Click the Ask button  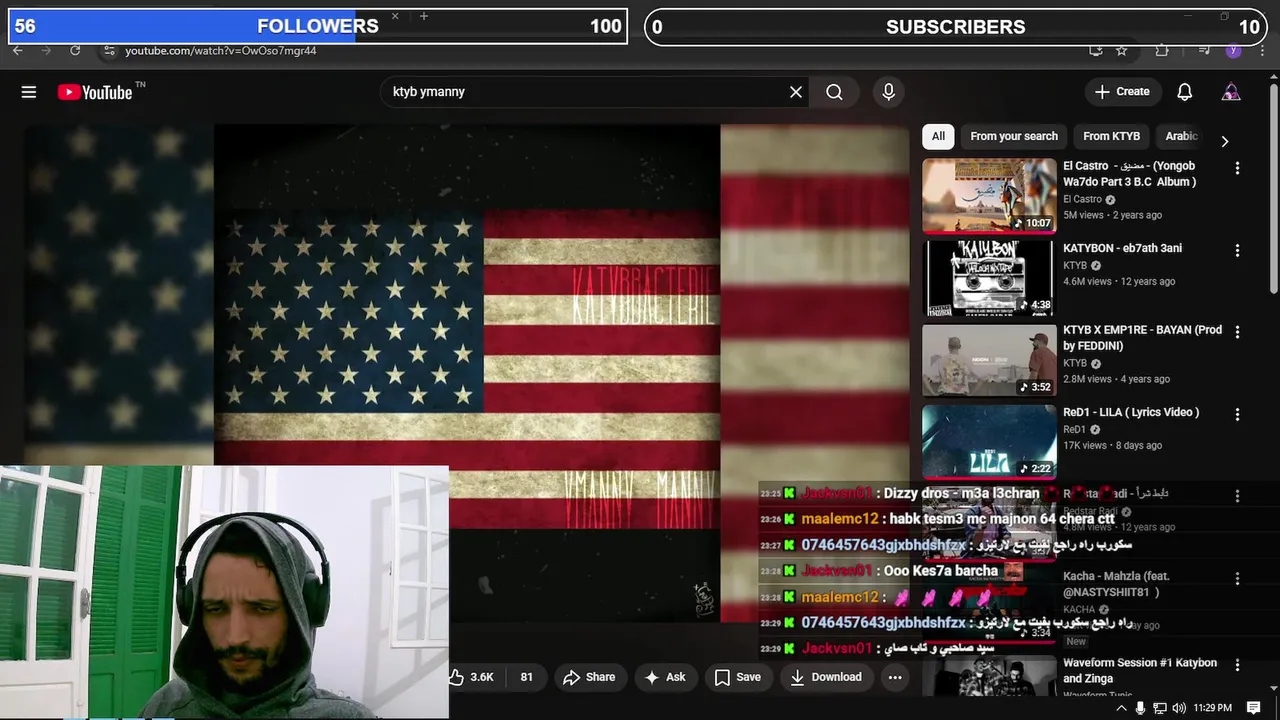665,677
